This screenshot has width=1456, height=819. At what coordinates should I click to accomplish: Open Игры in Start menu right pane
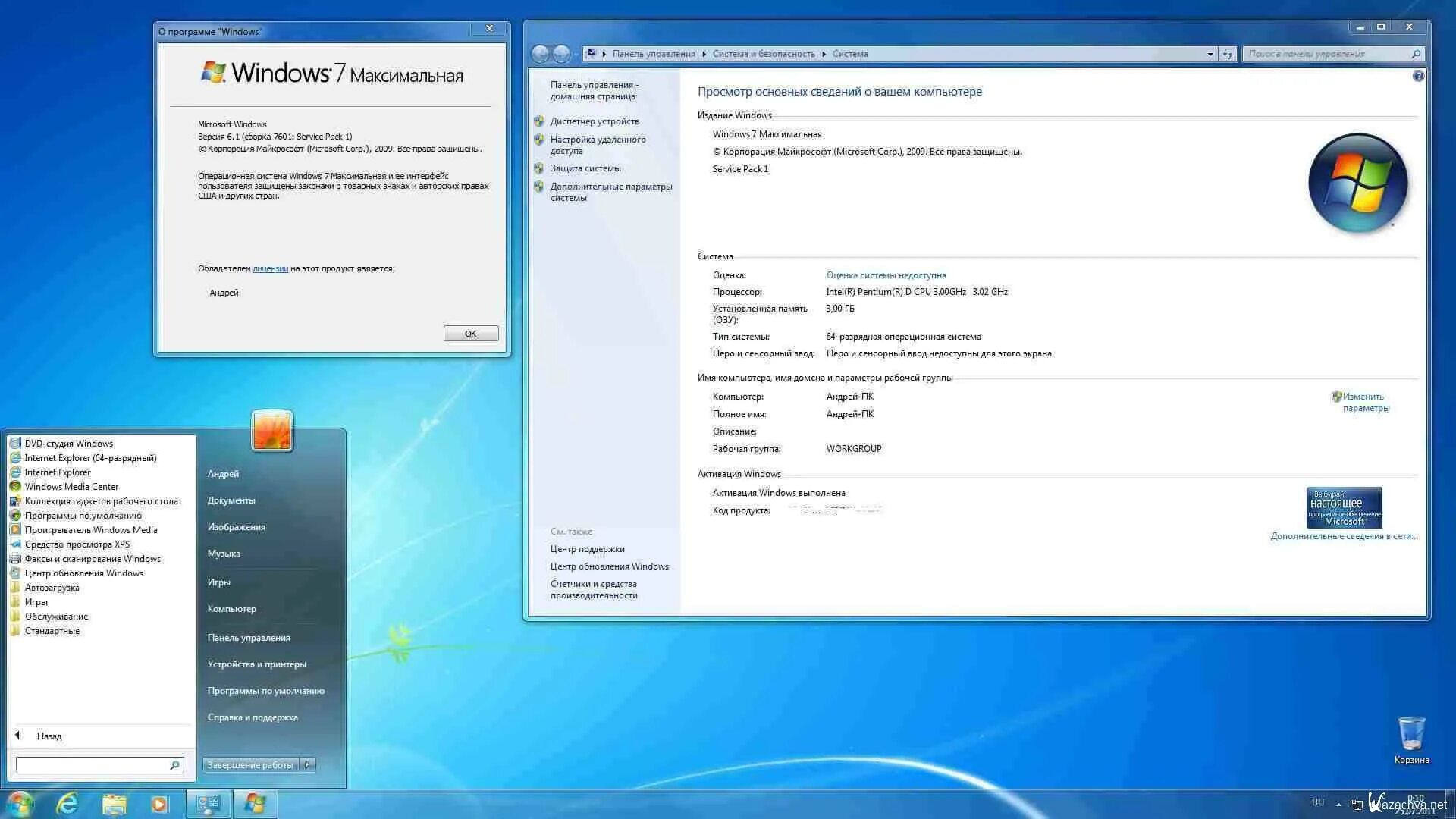tap(219, 582)
